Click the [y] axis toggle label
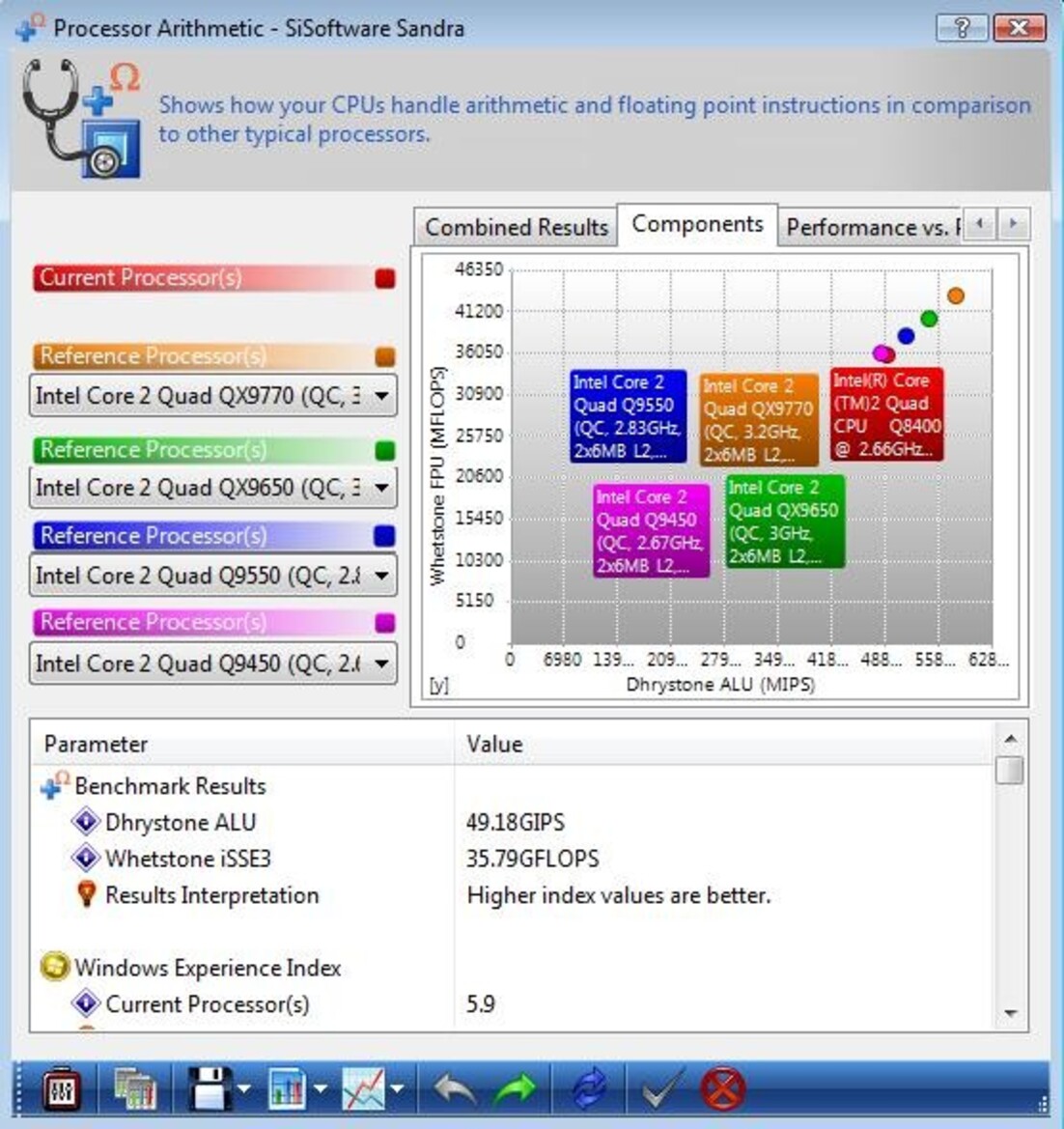 [438, 685]
